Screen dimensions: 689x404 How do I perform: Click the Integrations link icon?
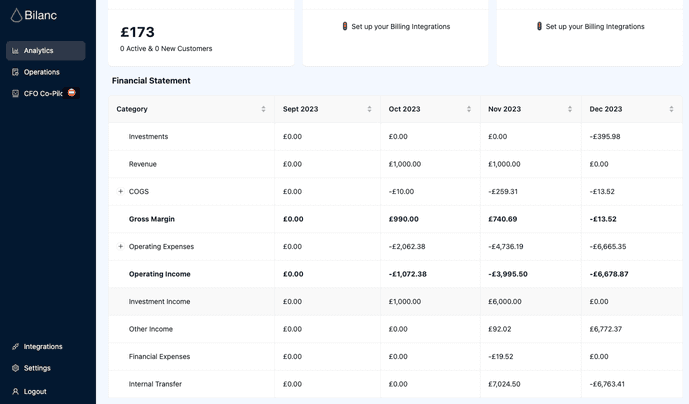click(x=16, y=347)
